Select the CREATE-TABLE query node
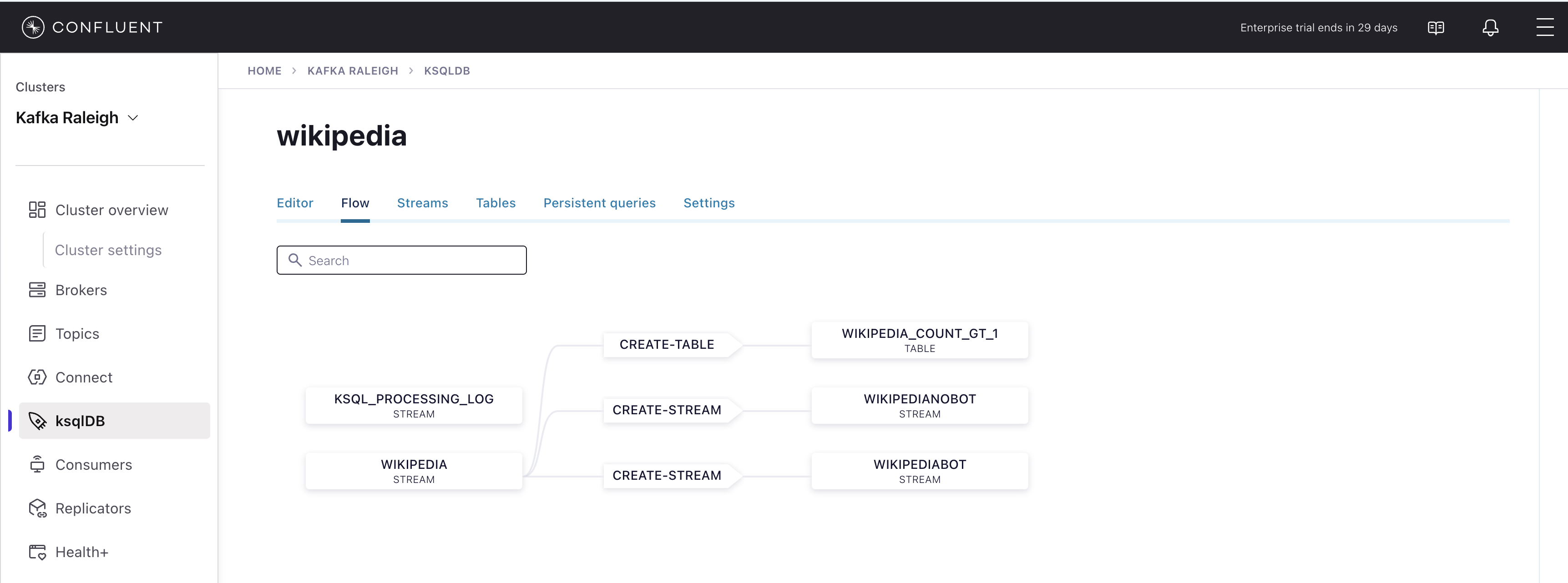The image size is (1568, 583). 667,344
